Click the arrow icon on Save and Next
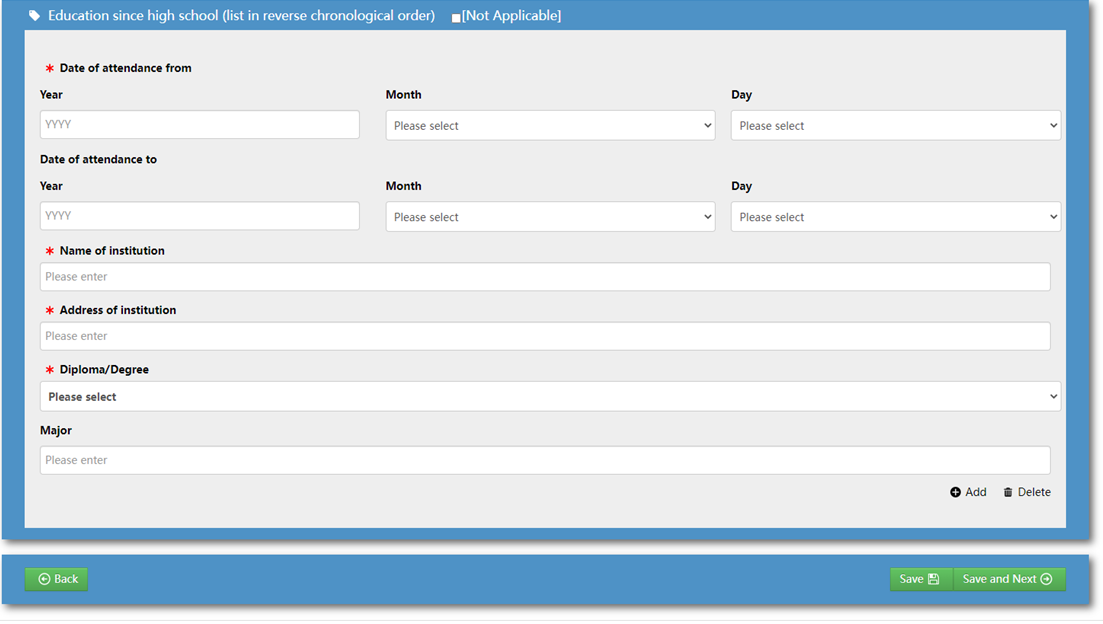The image size is (1103, 624). [x=1046, y=579]
